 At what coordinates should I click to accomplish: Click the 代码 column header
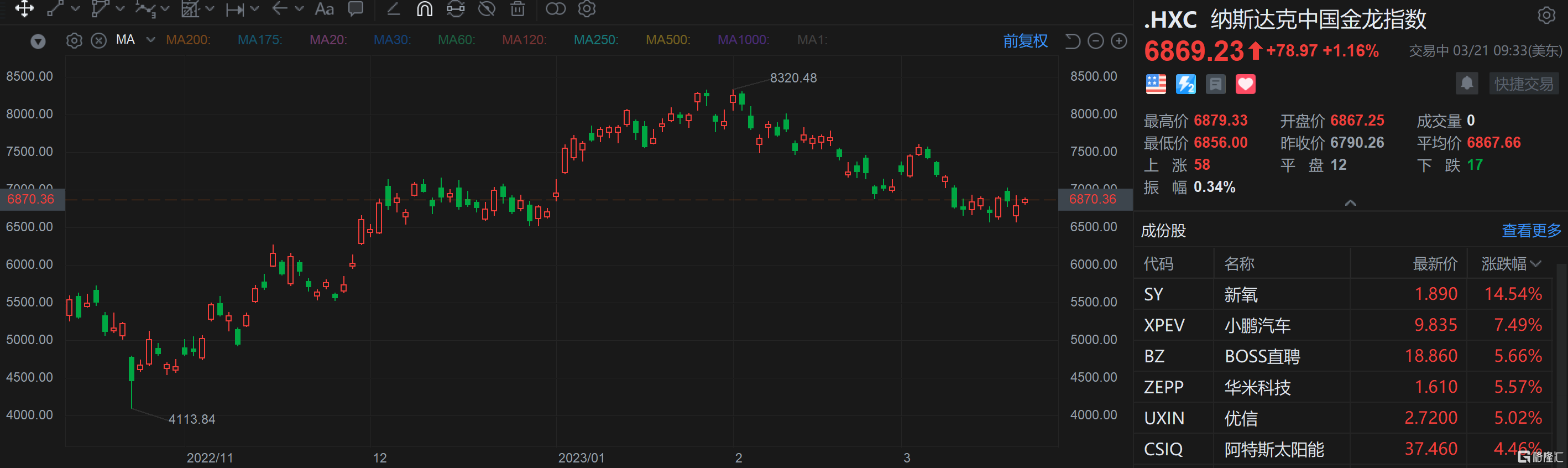(x=1158, y=264)
